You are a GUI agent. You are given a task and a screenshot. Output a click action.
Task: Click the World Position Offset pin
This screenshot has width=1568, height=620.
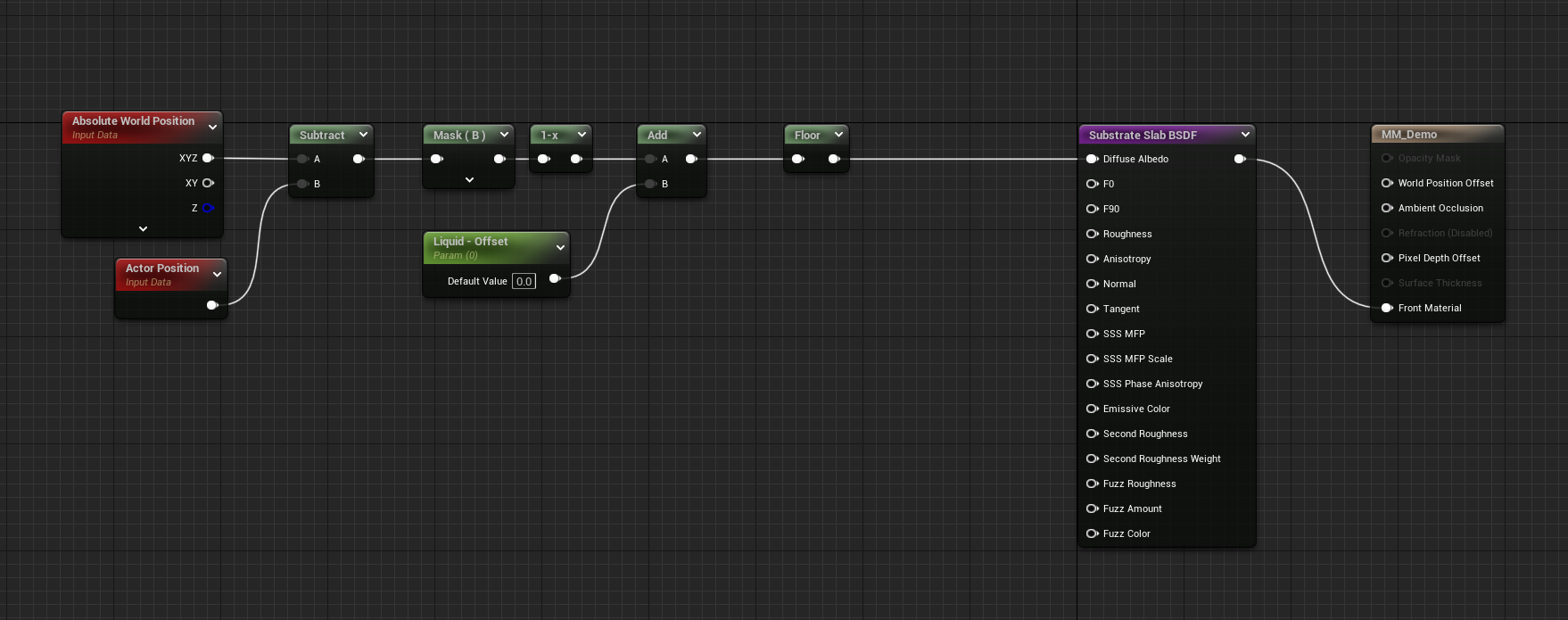(1387, 183)
